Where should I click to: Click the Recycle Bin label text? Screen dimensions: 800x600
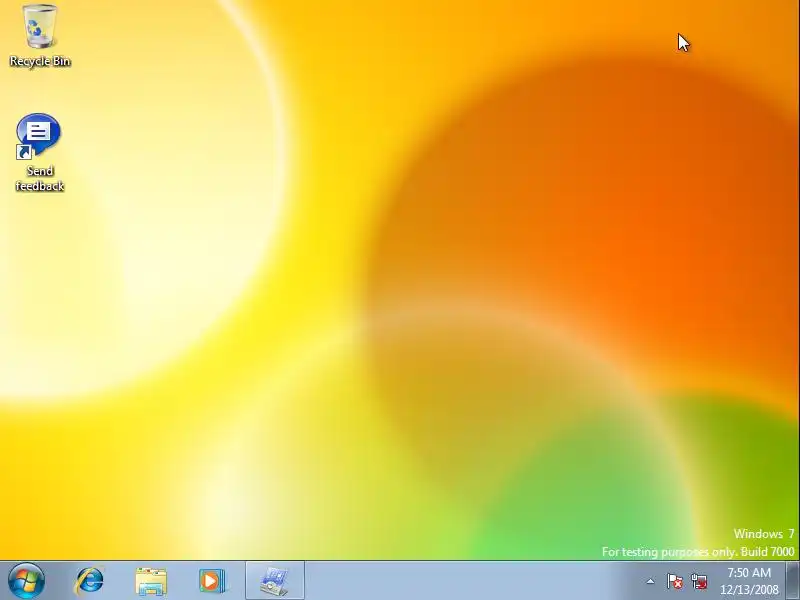(x=40, y=61)
